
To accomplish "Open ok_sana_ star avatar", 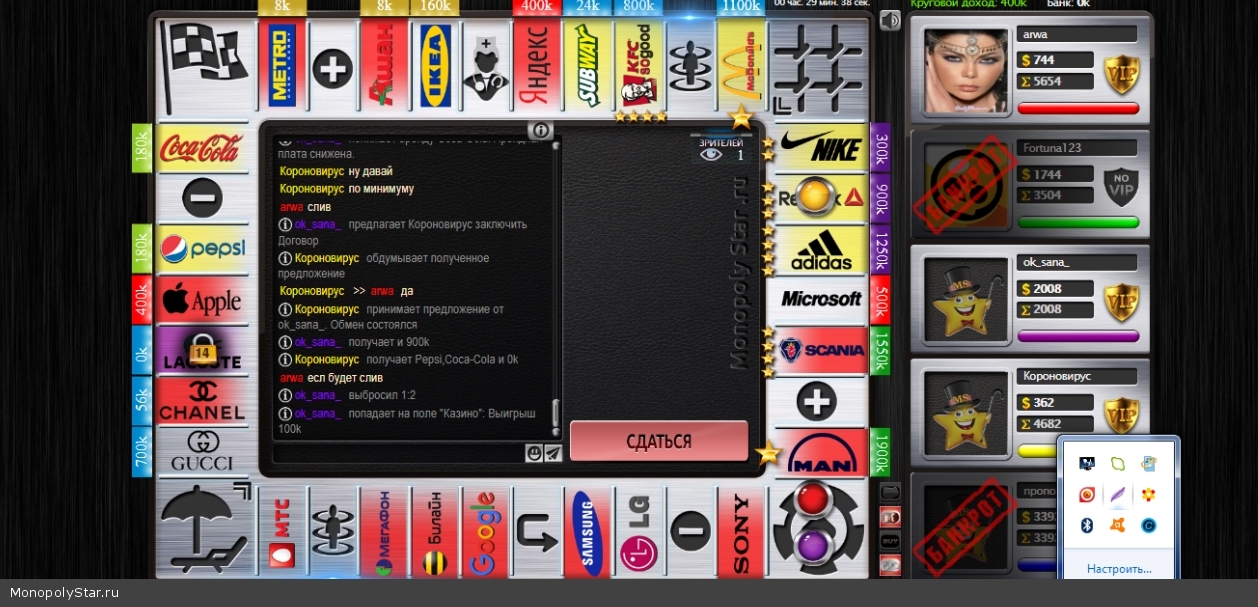I will (x=966, y=300).
